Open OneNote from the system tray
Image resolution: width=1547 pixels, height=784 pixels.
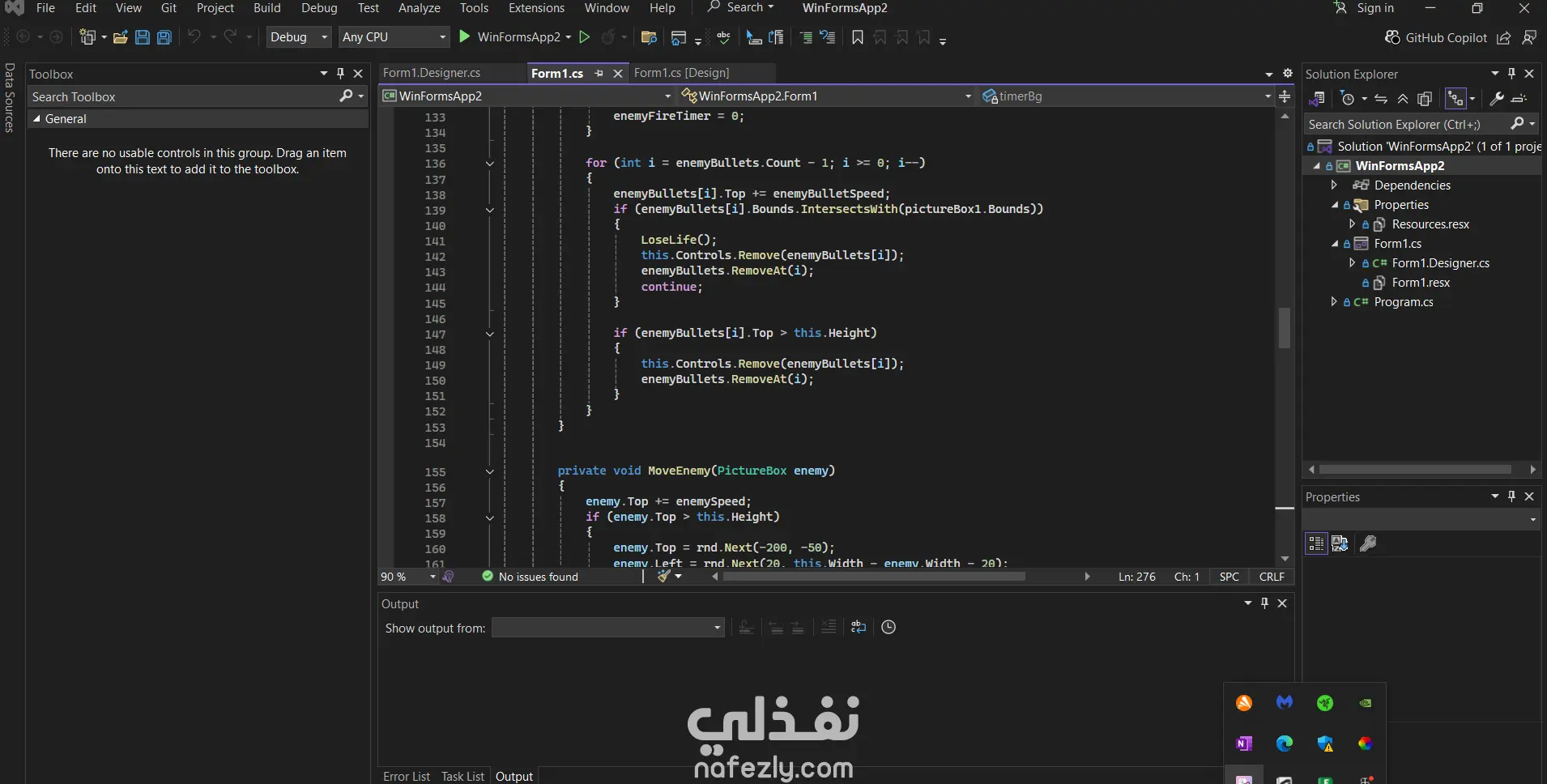(x=1244, y=744)
